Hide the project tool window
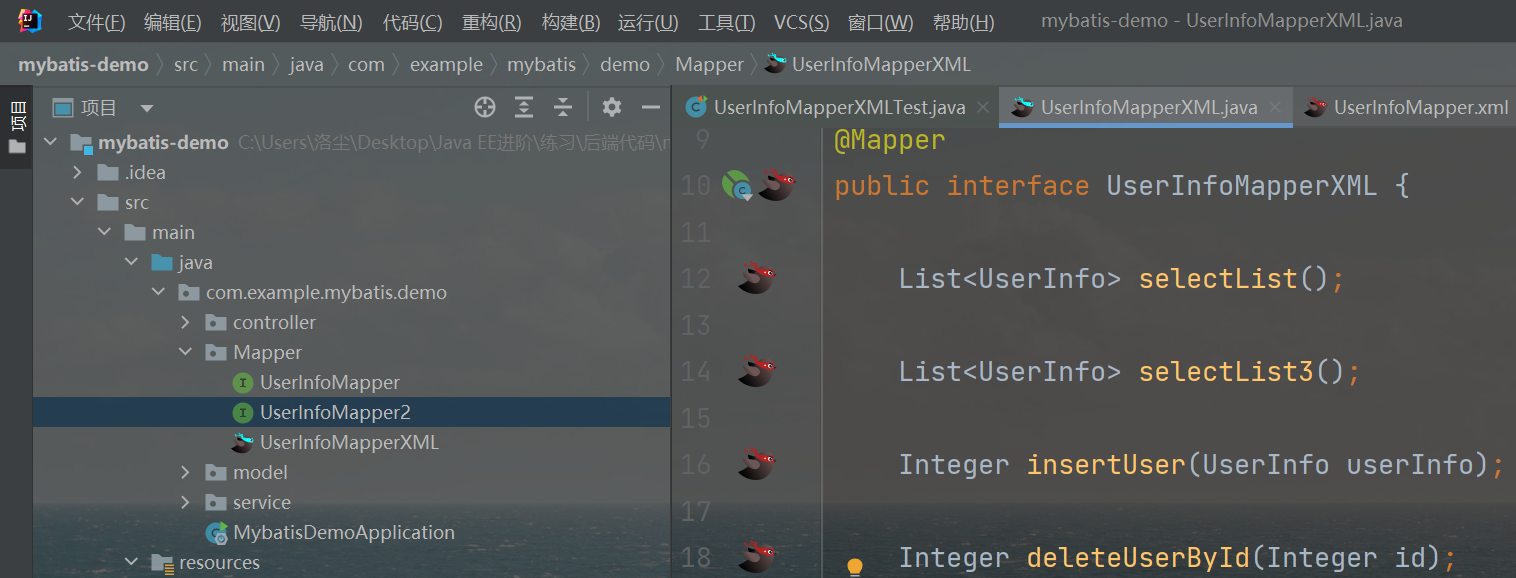The width and height of the screenshot is (1516, 578). [651, 108]
